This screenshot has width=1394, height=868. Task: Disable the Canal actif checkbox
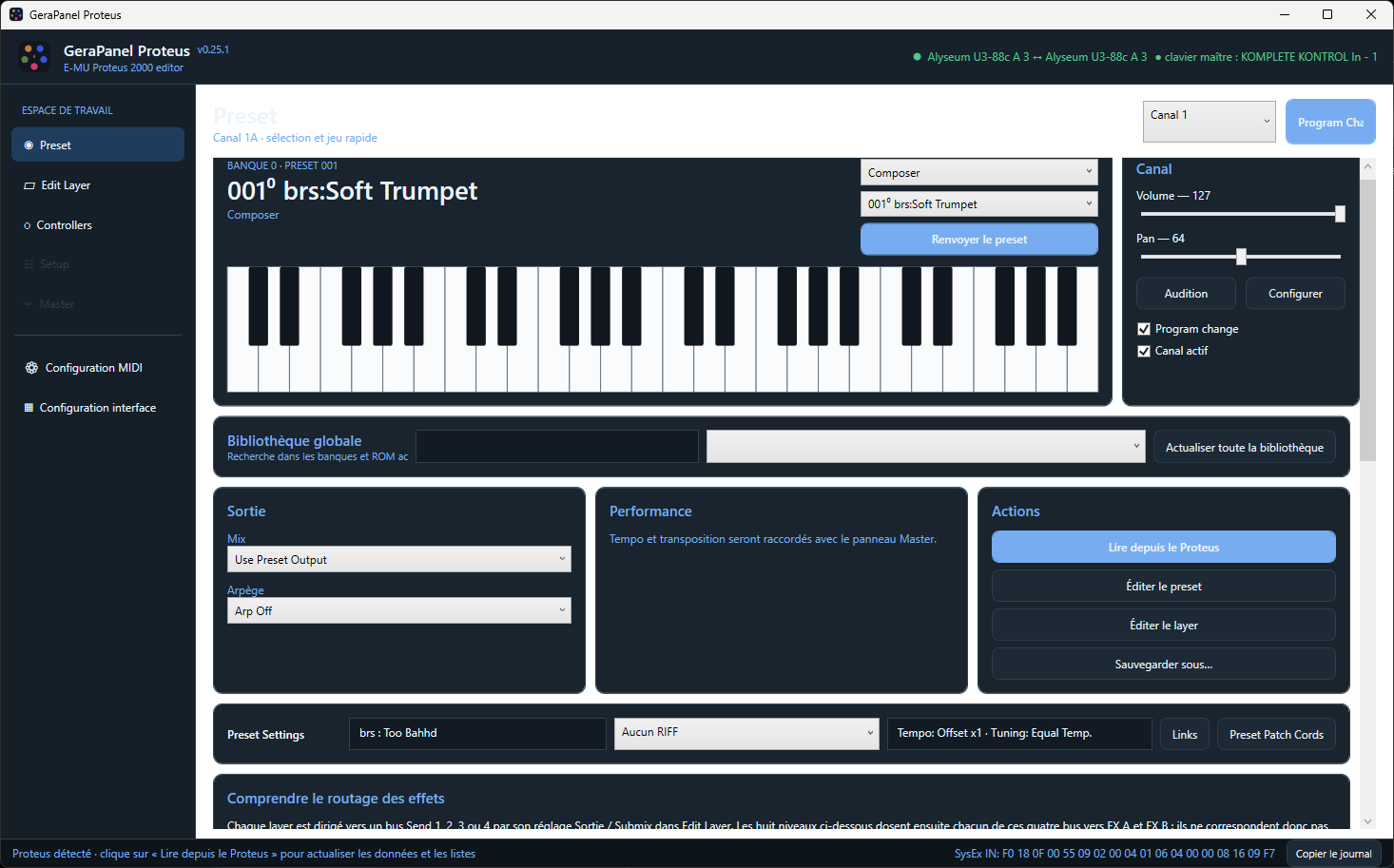pos(1144,351)
